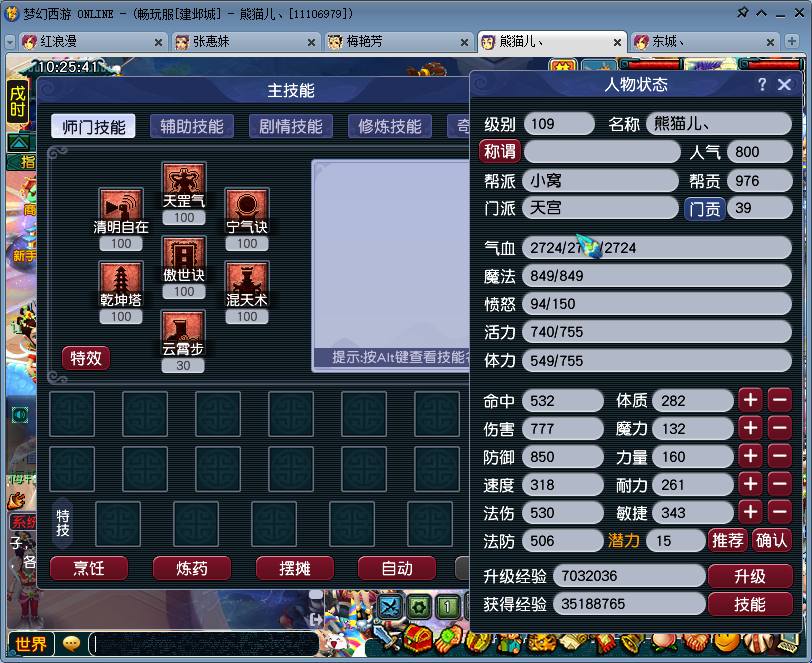The width and height of the screenshot is (812, 663).
Task: Click the 潜力 value field showing 15
Action: coord(676,541)
